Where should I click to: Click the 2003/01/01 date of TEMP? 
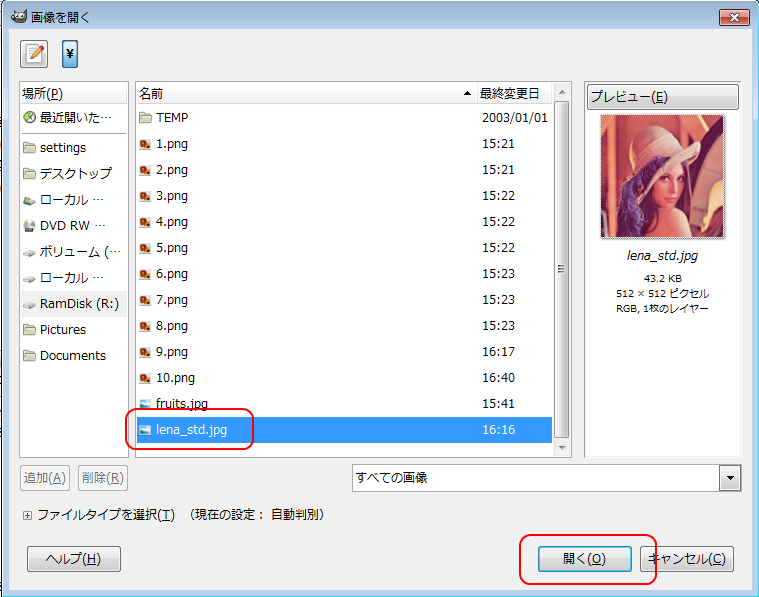515,118
